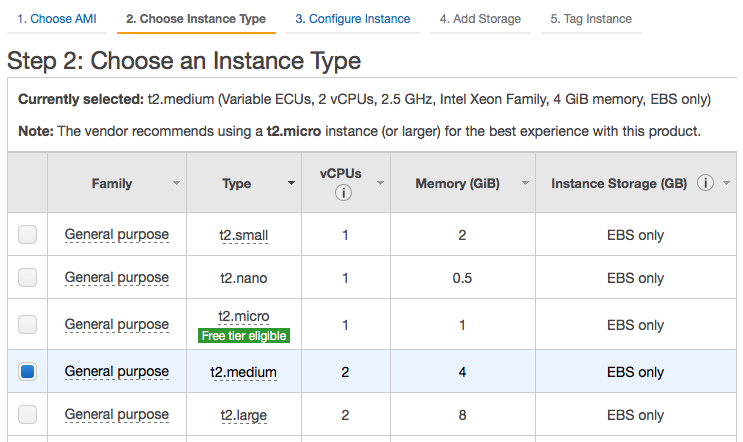Go to step 5. Tag Instance
The height and width of the screenshot is (442, 743).
591,19
